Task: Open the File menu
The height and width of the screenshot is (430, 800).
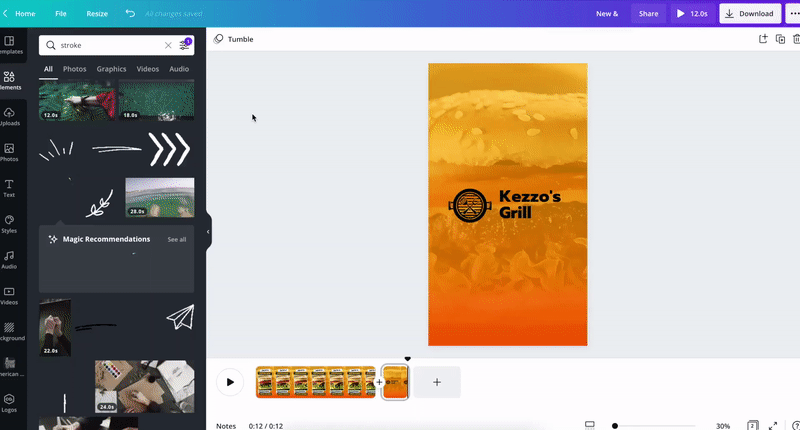Action: 61,14
